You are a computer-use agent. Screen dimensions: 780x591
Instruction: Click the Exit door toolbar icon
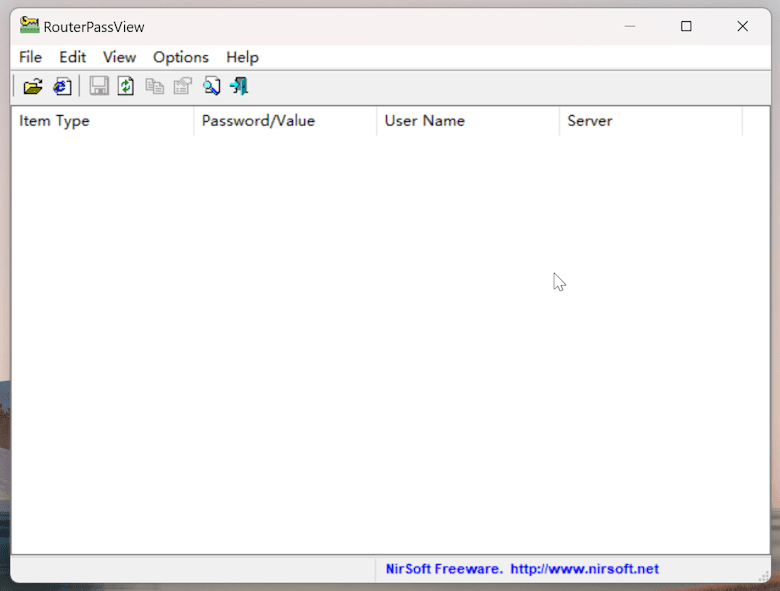point(239,86)
